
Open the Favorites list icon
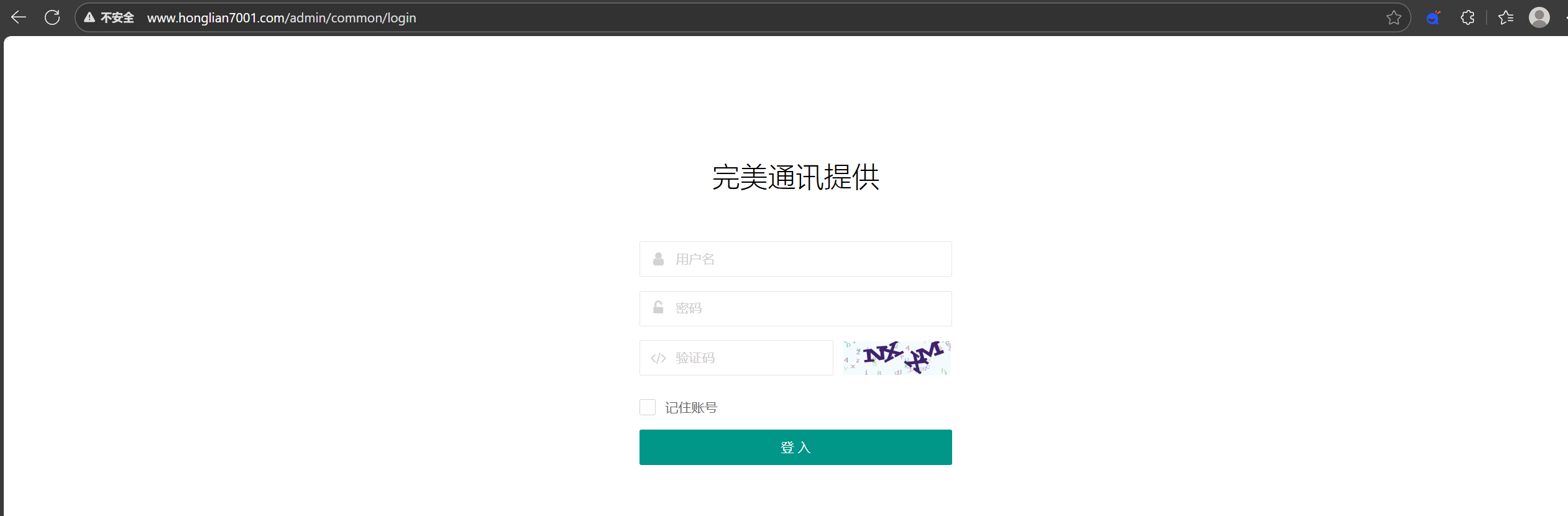click(x=1506, y=17)
